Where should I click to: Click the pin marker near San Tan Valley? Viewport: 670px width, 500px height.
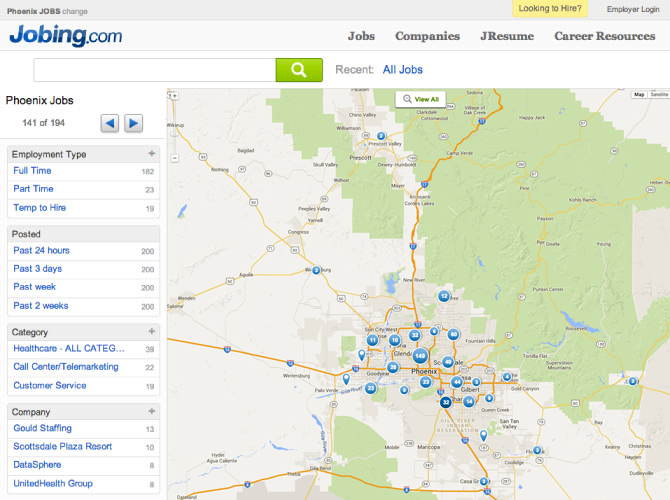[483, 435]
